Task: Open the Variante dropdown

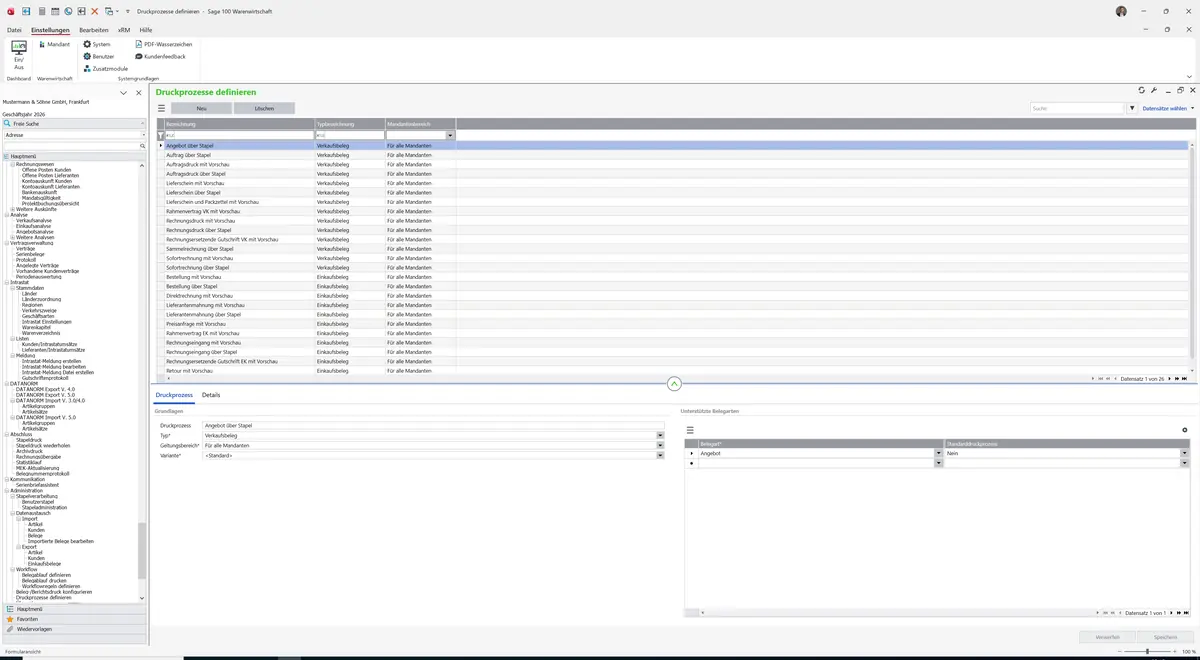Action: [660, 456]
